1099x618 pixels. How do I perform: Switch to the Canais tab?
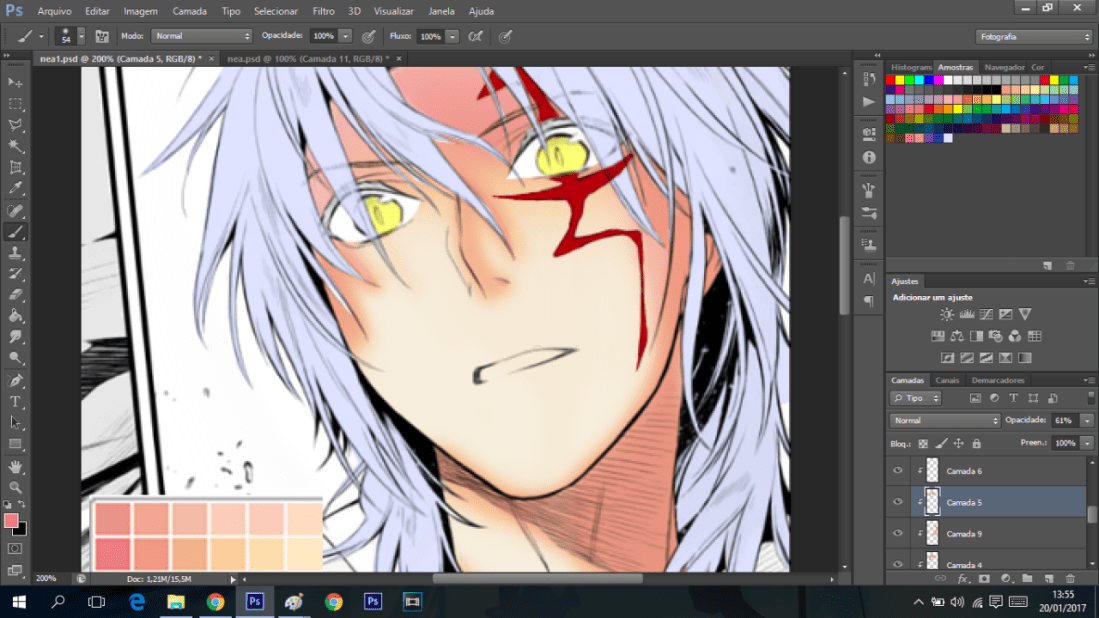[x=946, y=381]
